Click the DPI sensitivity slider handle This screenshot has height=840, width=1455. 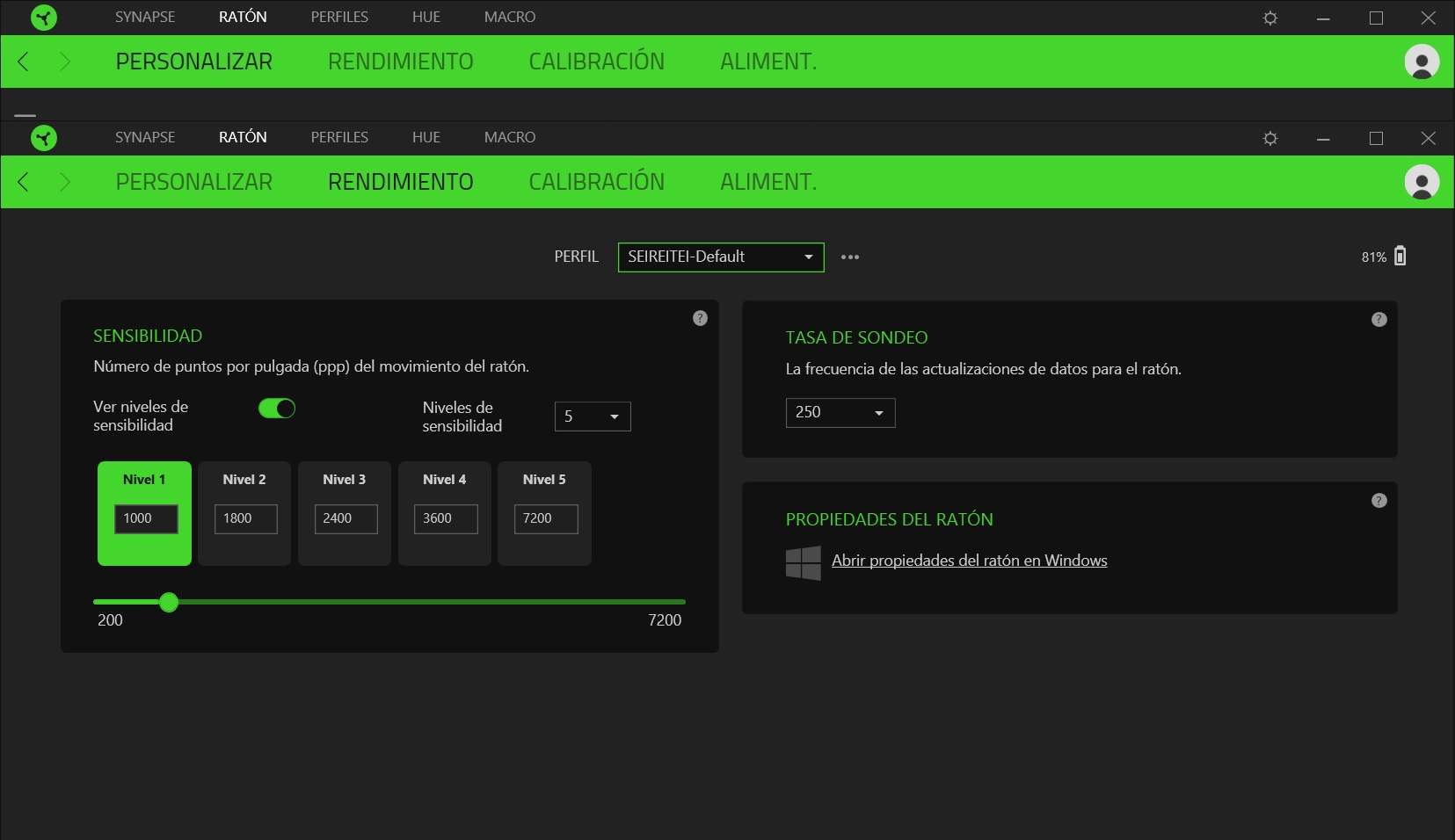tap(169, 602)
